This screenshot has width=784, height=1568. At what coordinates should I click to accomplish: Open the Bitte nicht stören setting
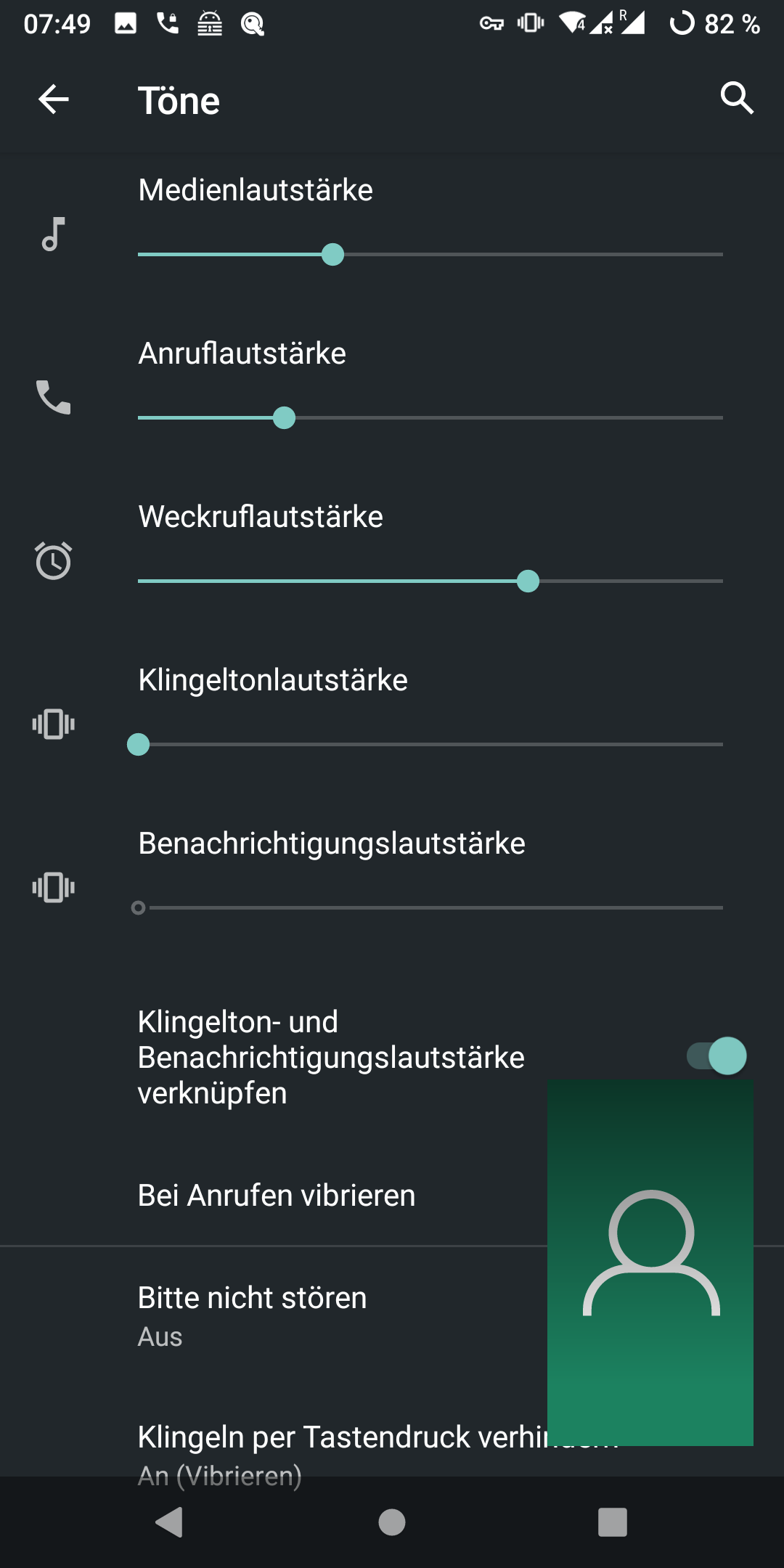(253, 1315)
